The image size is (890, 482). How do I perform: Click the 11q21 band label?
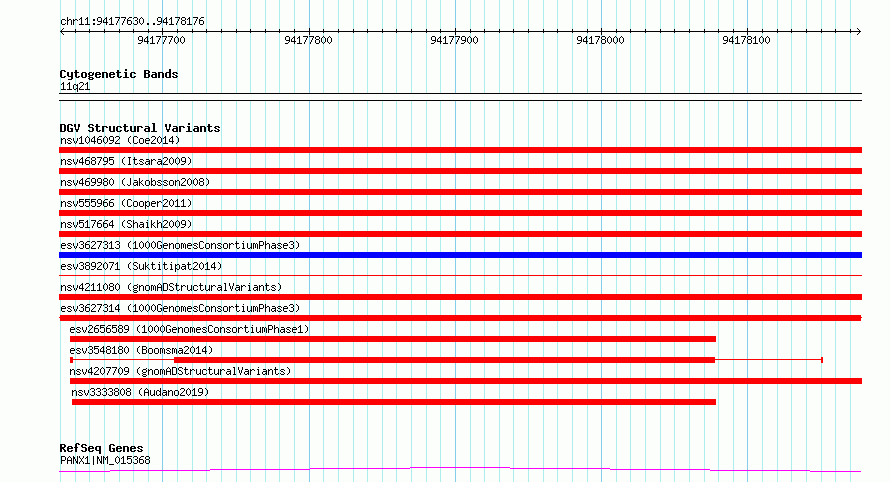click(x=75, y=86)
